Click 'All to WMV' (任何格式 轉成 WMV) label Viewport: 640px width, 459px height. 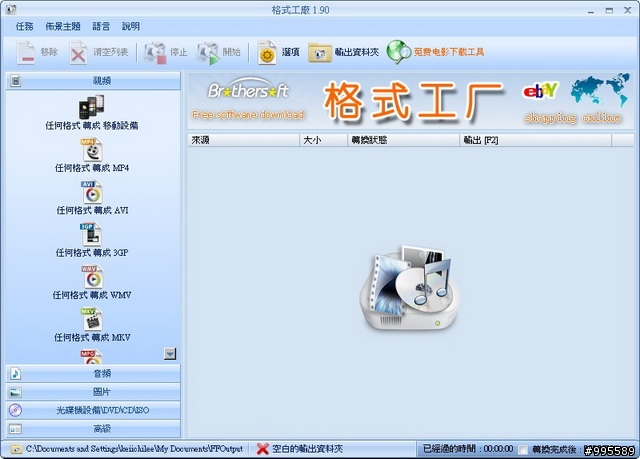tap(92, 295)
